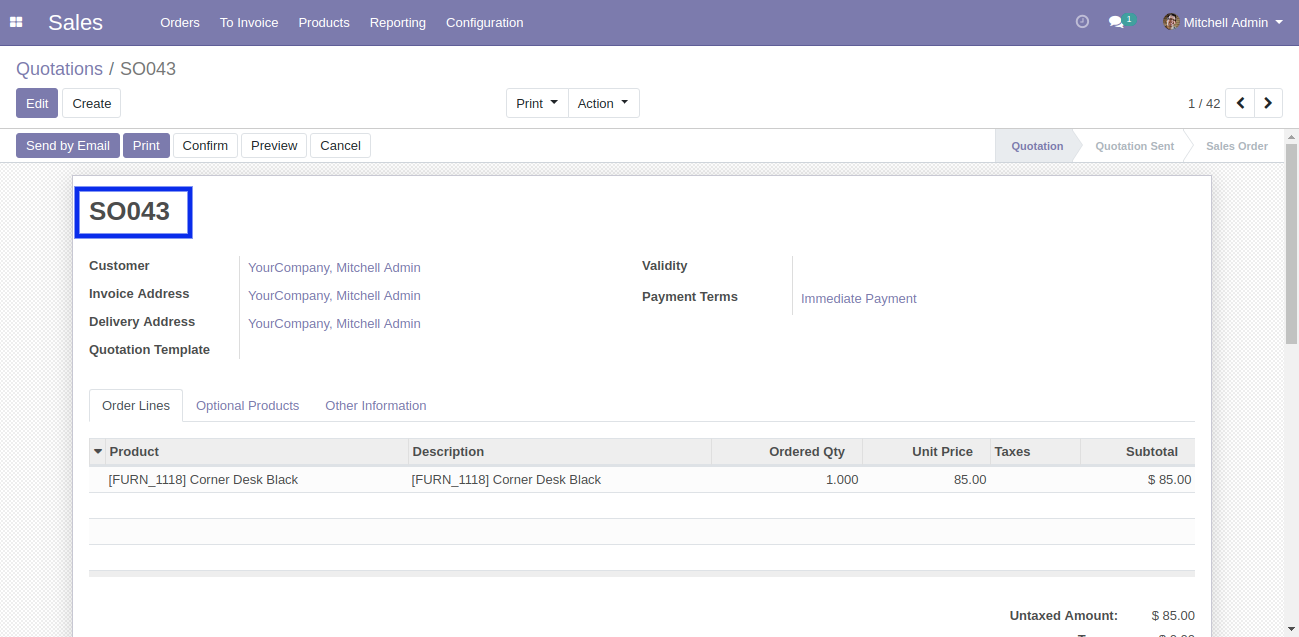Open the Orders menu
The height and width of the screenshot is (637, 1299).
pos(180,22)
